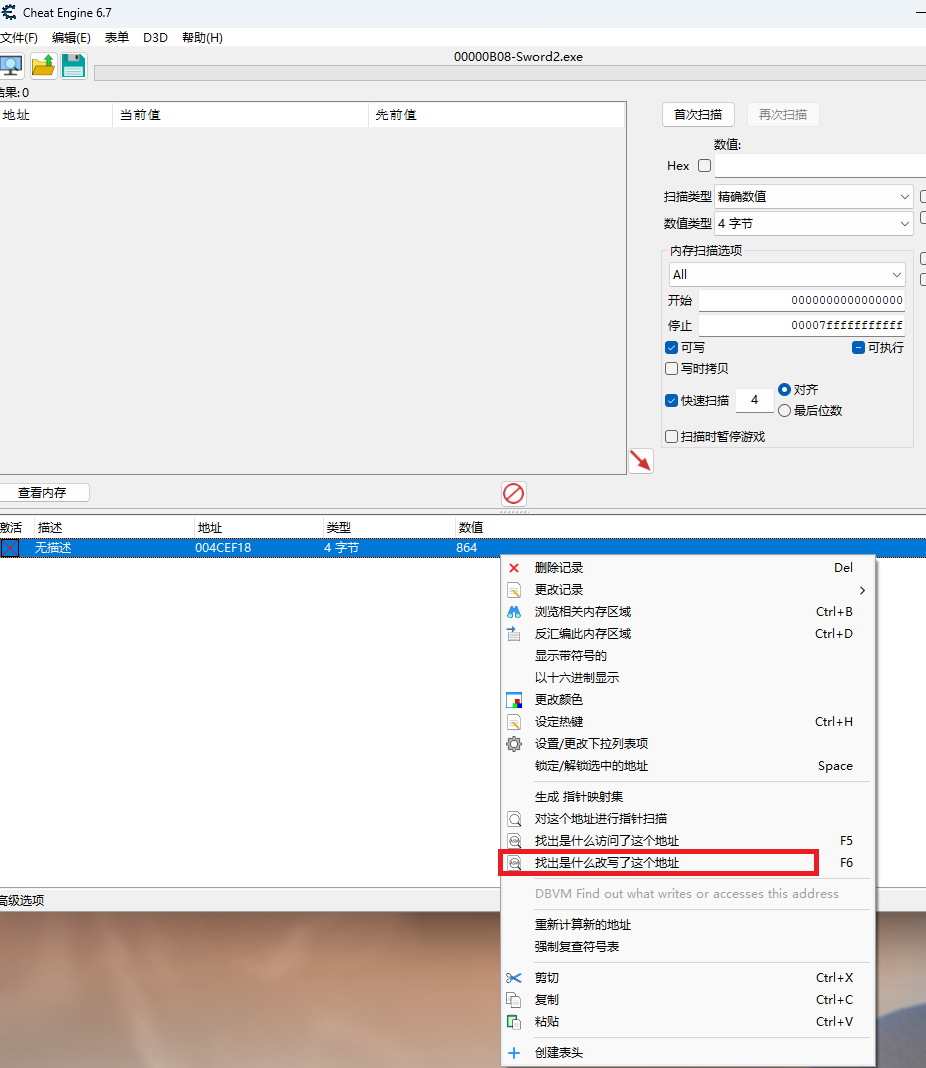Expand the 更改记录 submenu arrow
Screen dimensions: 926x1068
click(862, 590)
